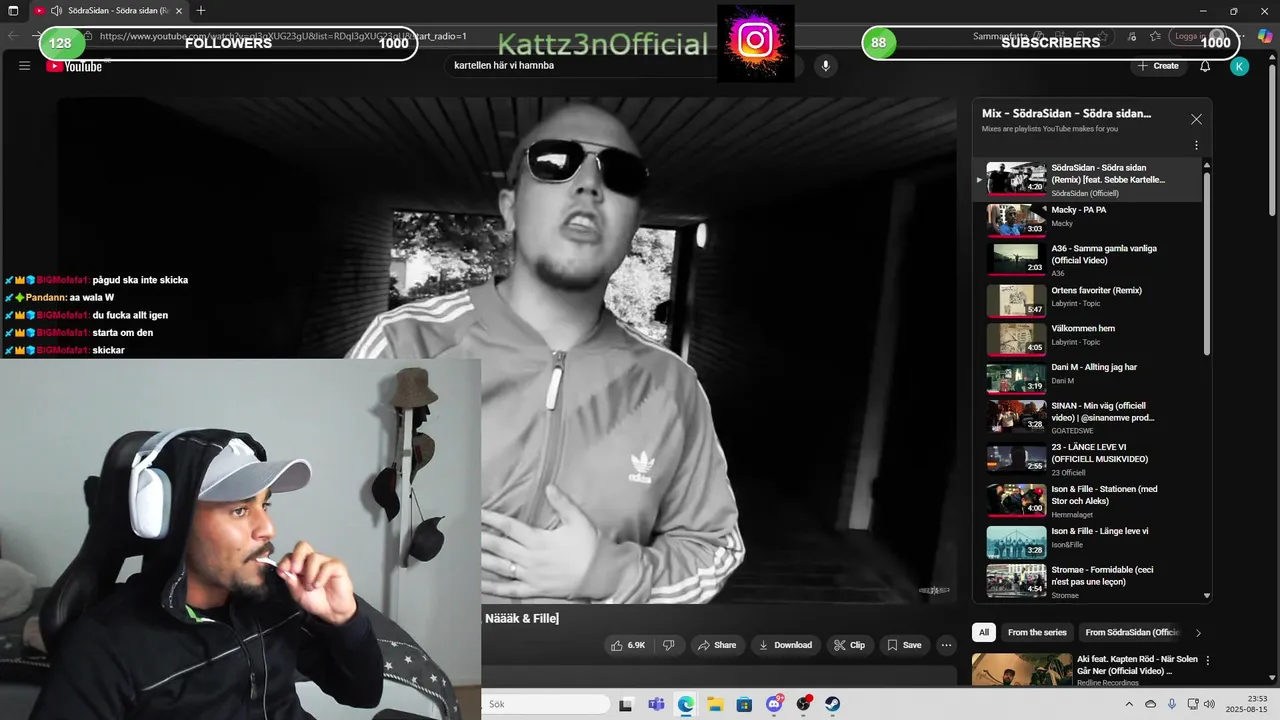This screenshot has width=1280, height=720.
Task: Close the Mix playlist panel
Action: 1196,119
